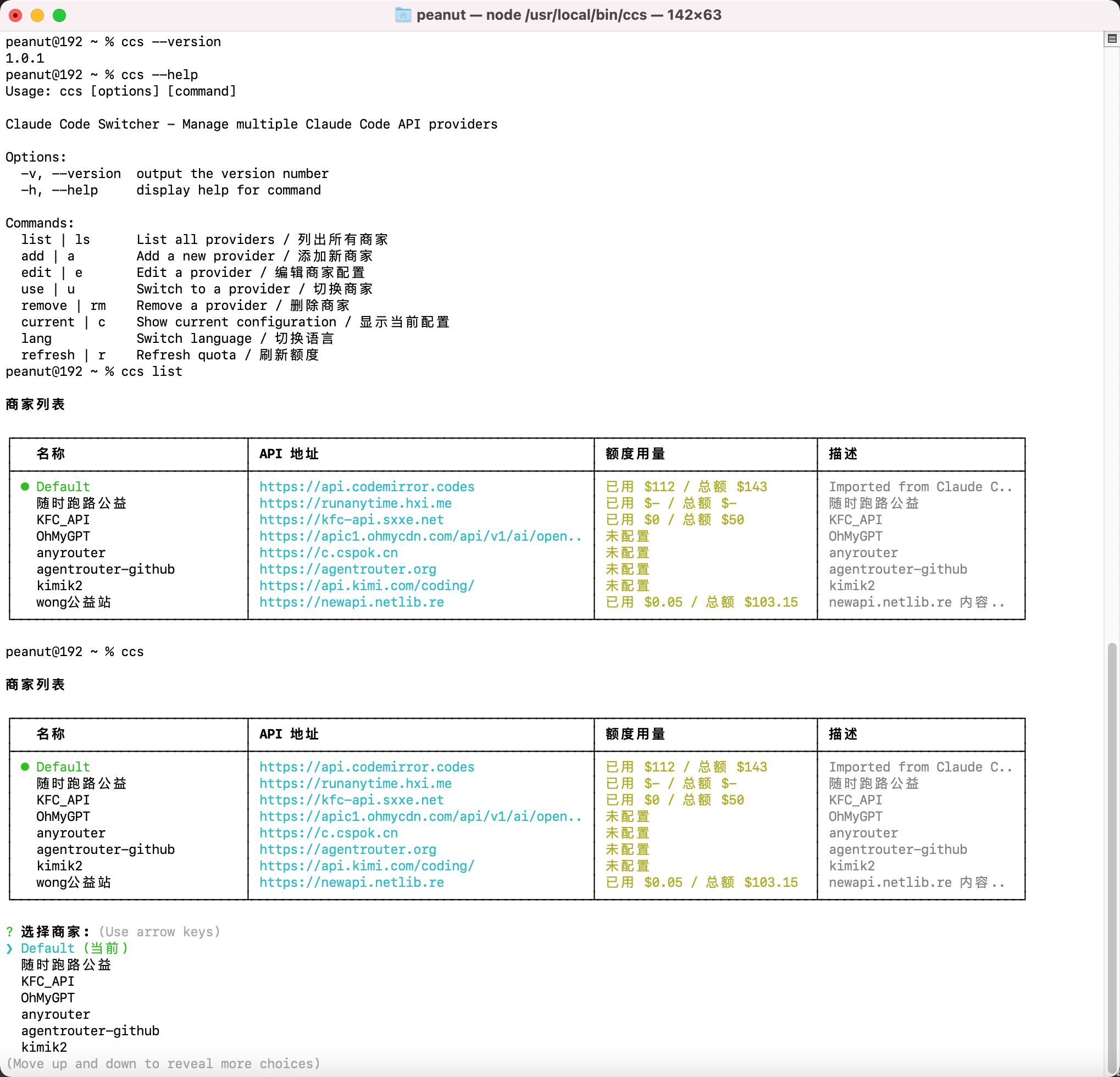1120x1077 pixels.
Task: Choose kimik2 from the selection list
Action: (44, 1047)
